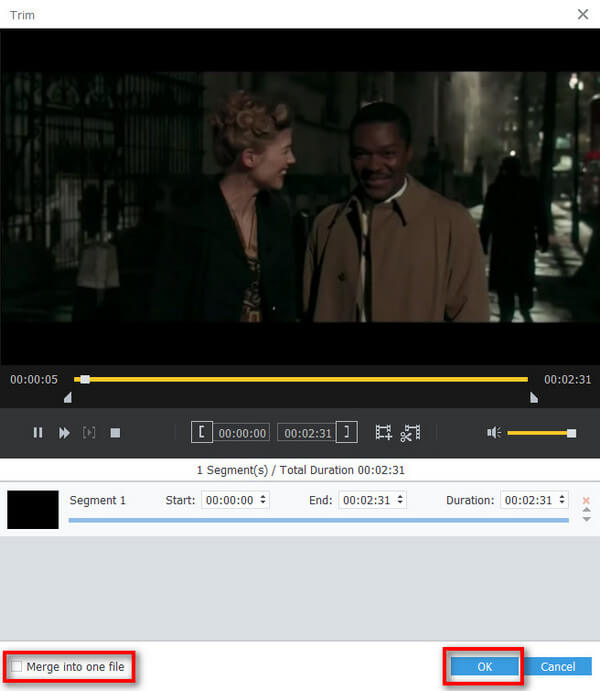Click the fast forward button
Screen dimensions: 600x691
(x=64, y=433)
